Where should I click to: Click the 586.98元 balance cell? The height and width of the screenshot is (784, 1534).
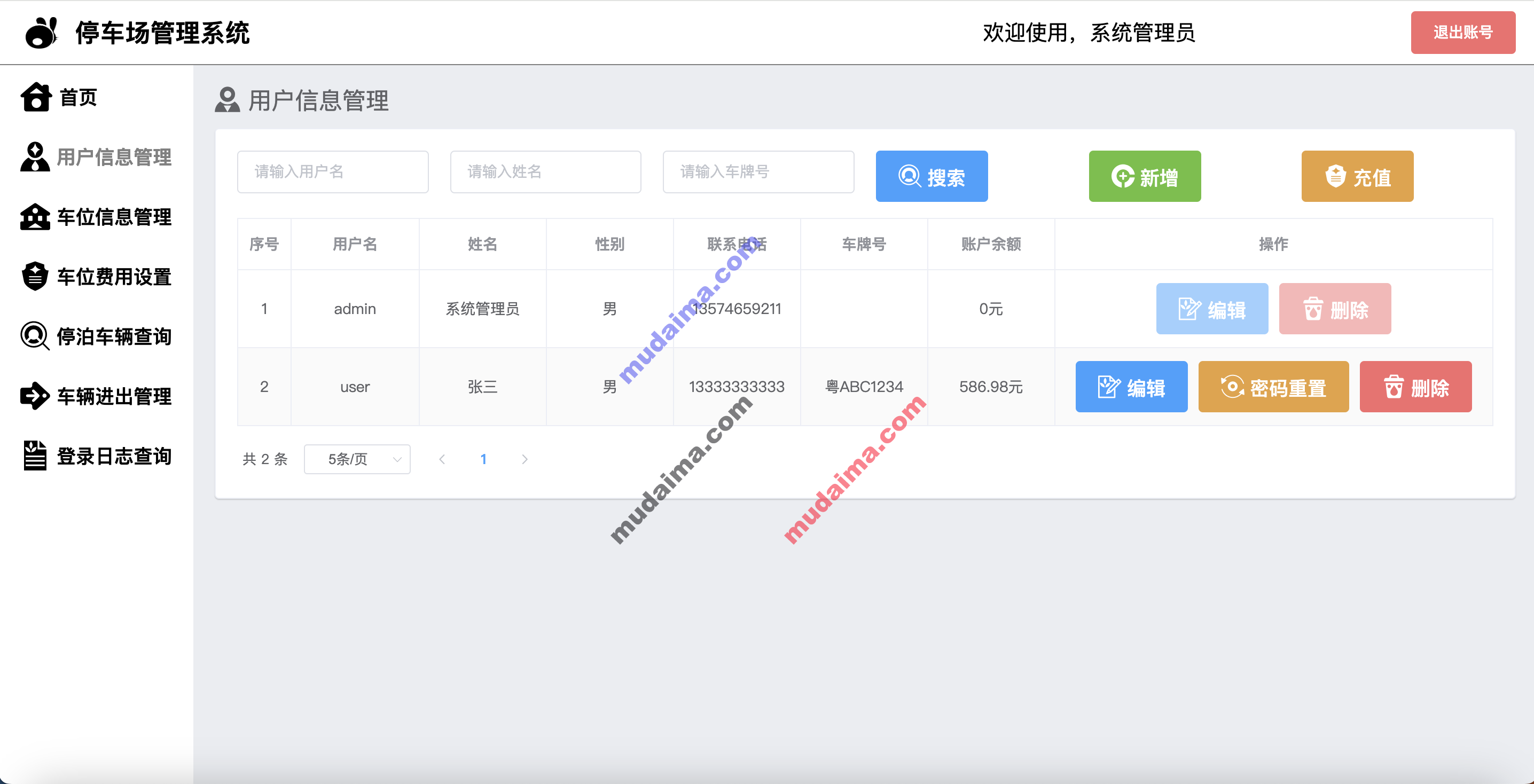[x=991, y=387]
